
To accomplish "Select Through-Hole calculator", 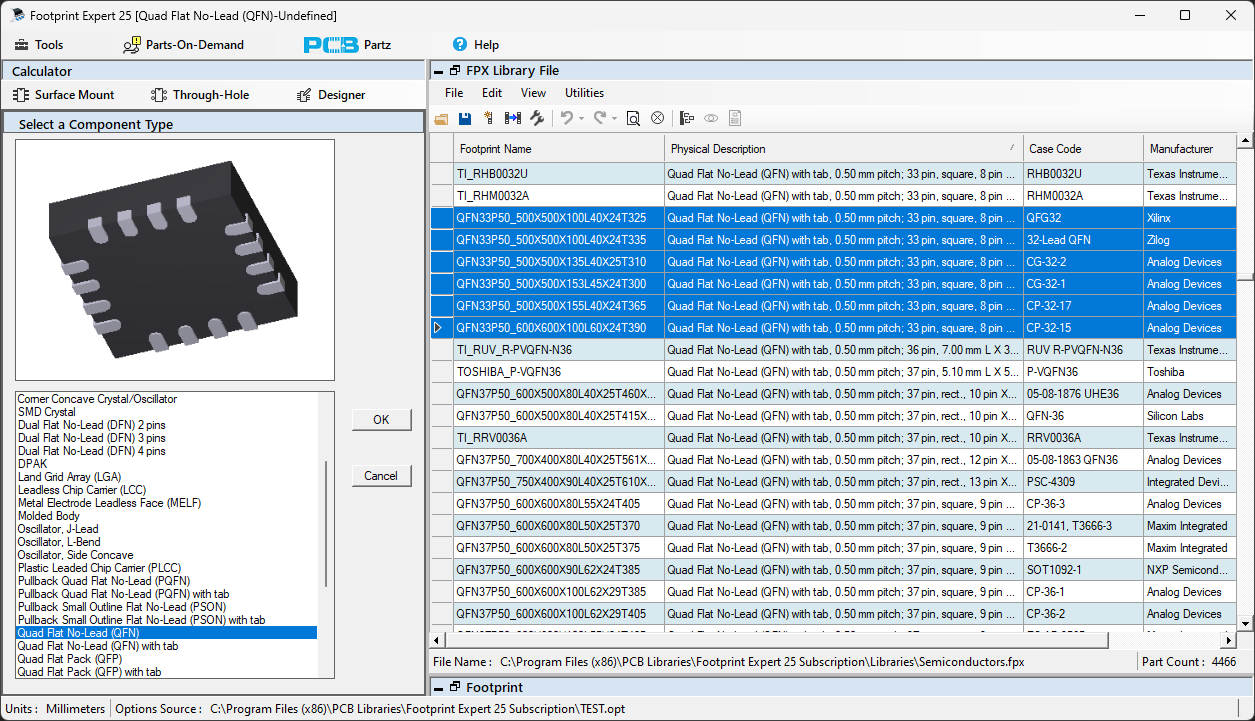I will pyautogui.click(x=200, y=95).
